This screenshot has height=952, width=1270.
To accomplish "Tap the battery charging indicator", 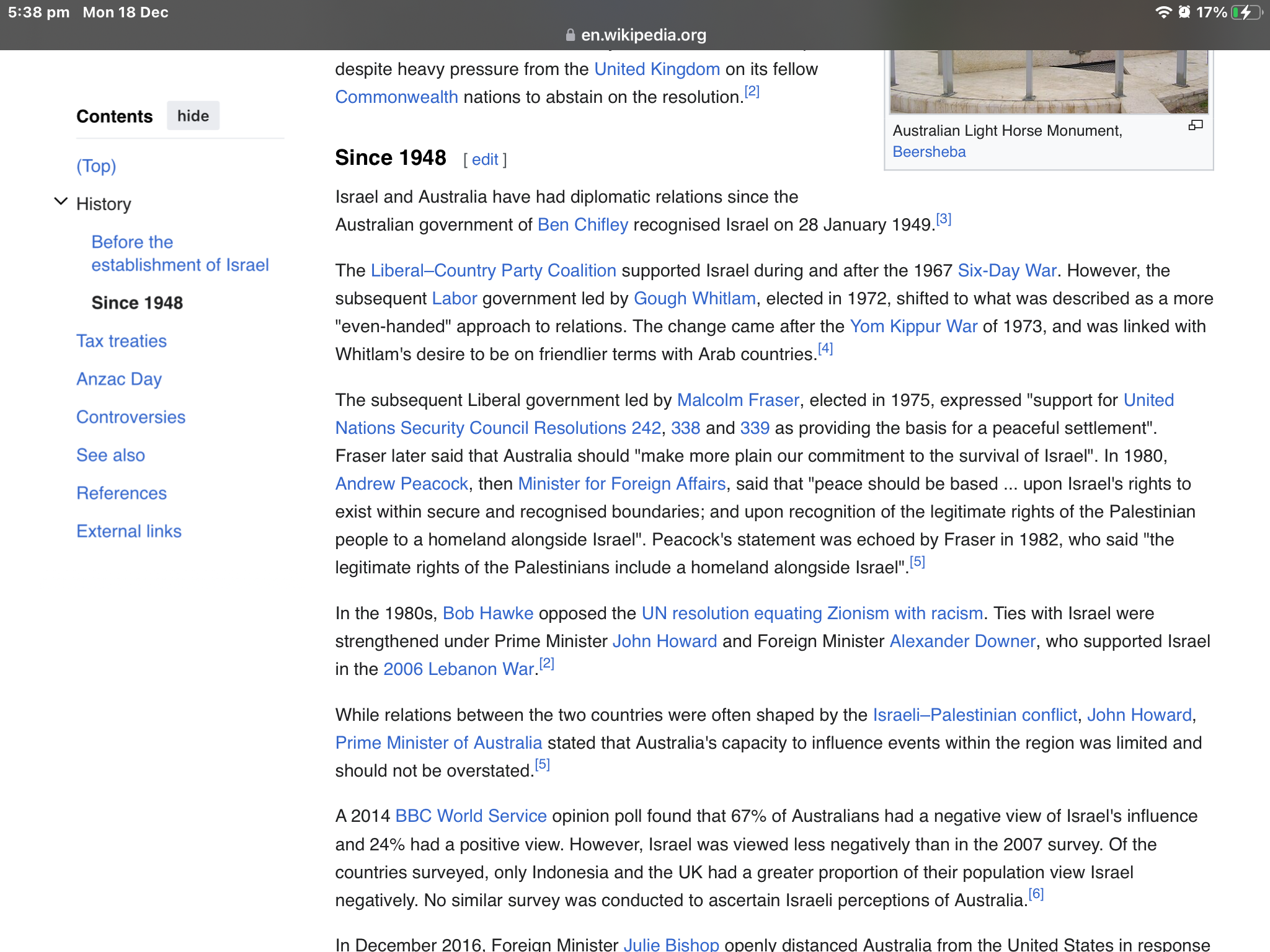I will pos(1247,12).
